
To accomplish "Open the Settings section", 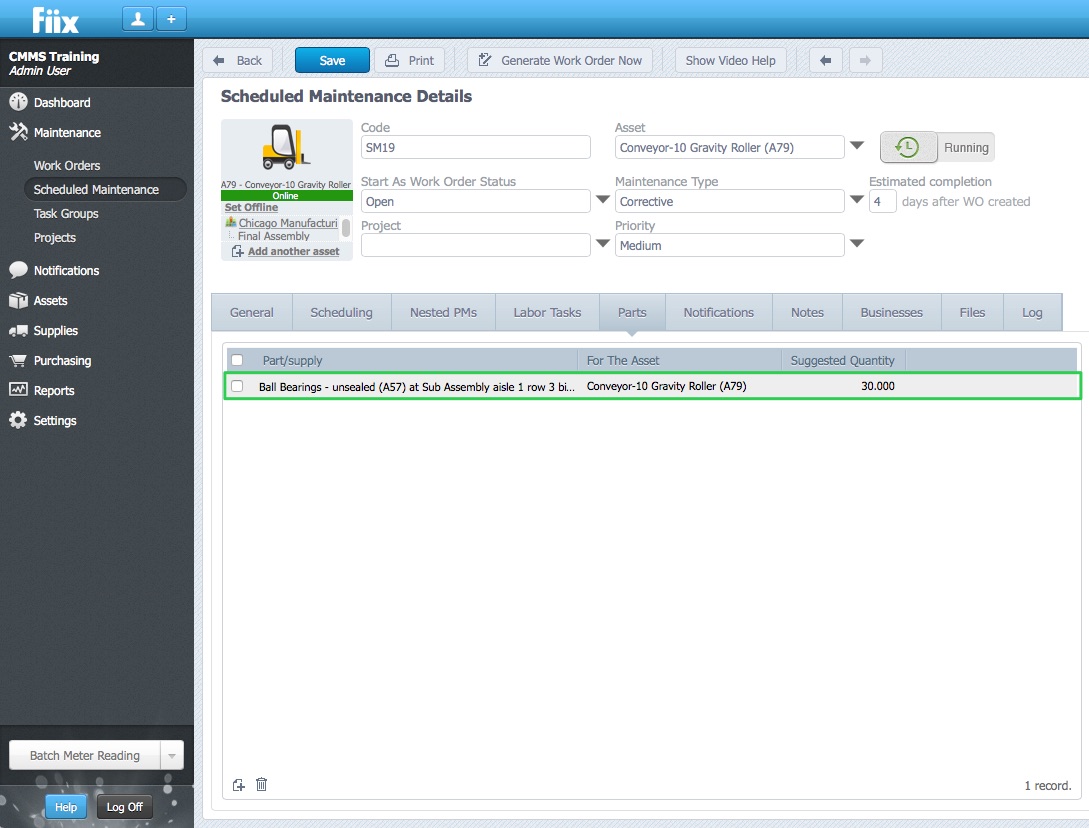I will 55,420.
